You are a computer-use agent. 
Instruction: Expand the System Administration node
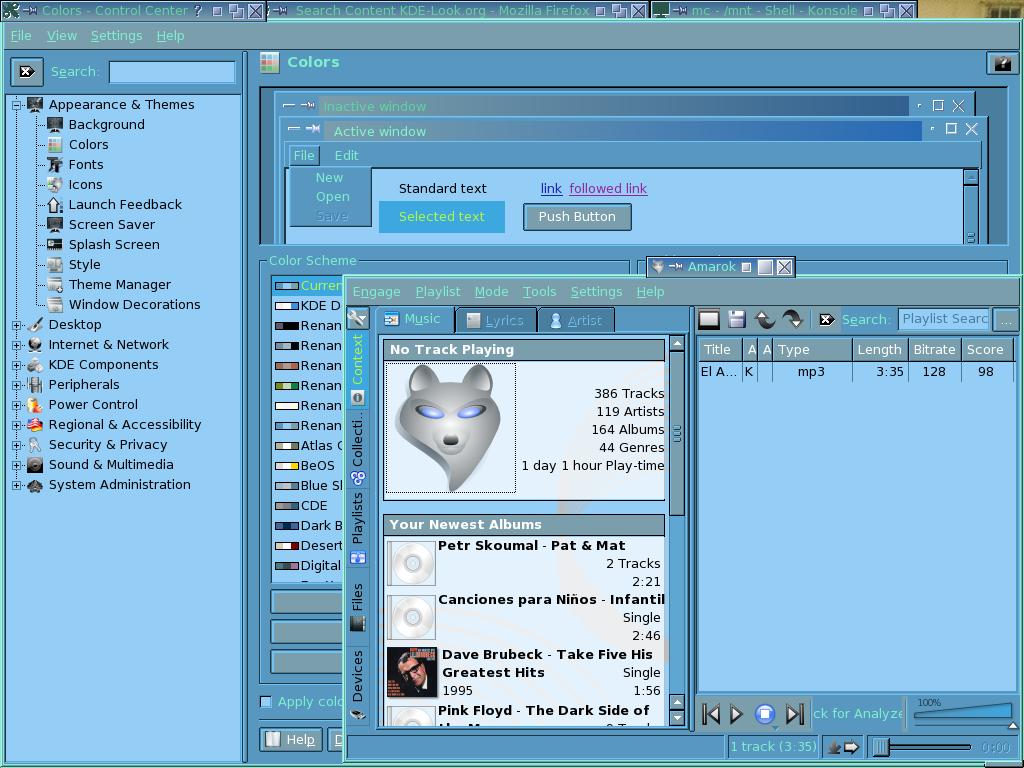coord(16,485)
